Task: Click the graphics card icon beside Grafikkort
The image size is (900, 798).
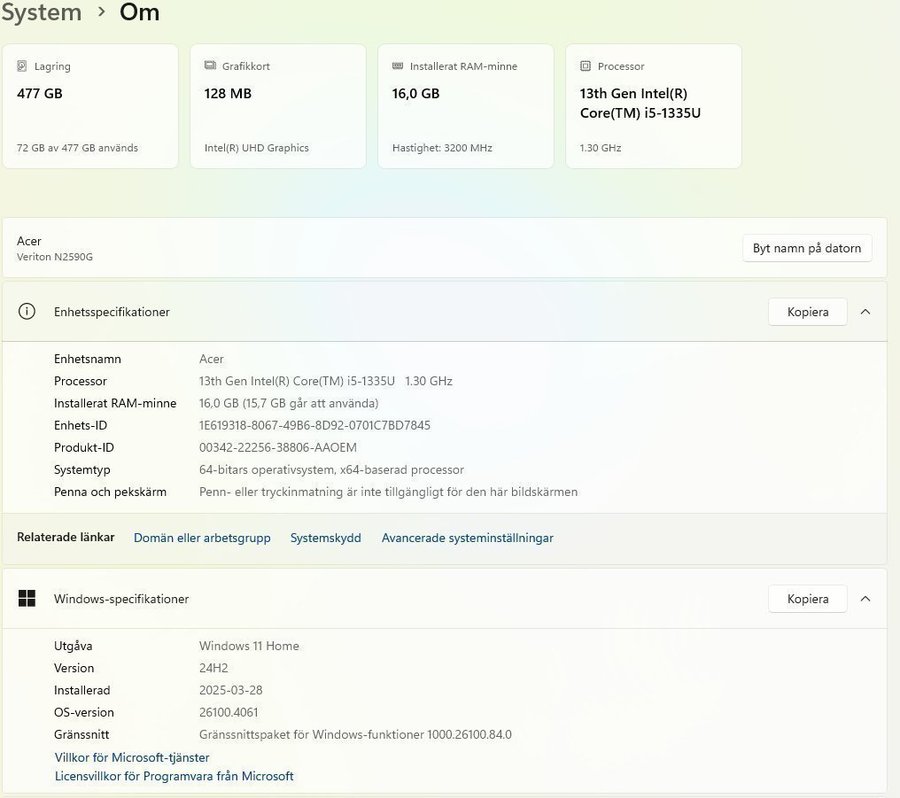Action: (210, 65)
